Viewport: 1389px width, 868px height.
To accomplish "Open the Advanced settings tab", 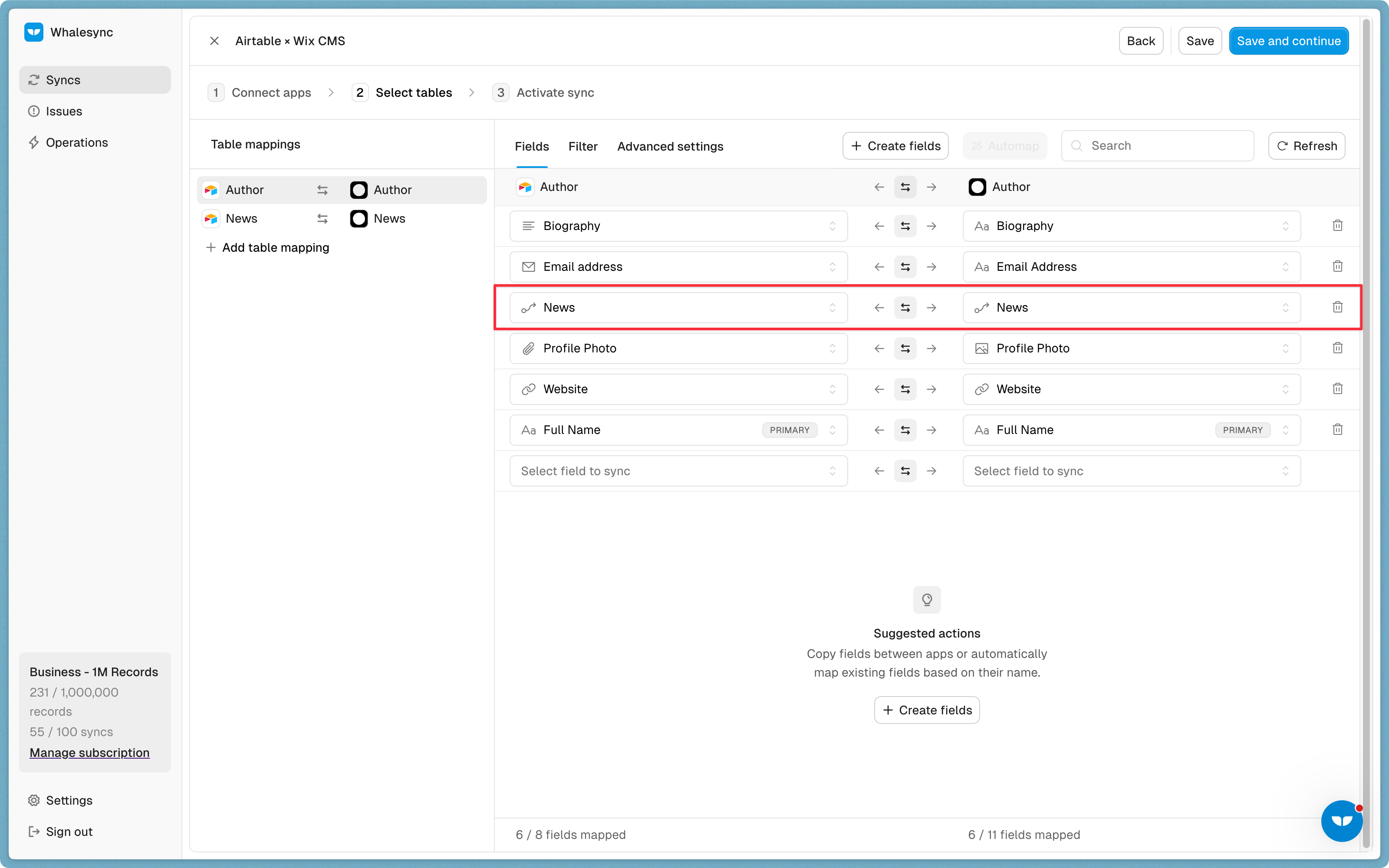I will pyautogui.click(x=670, y=146).
